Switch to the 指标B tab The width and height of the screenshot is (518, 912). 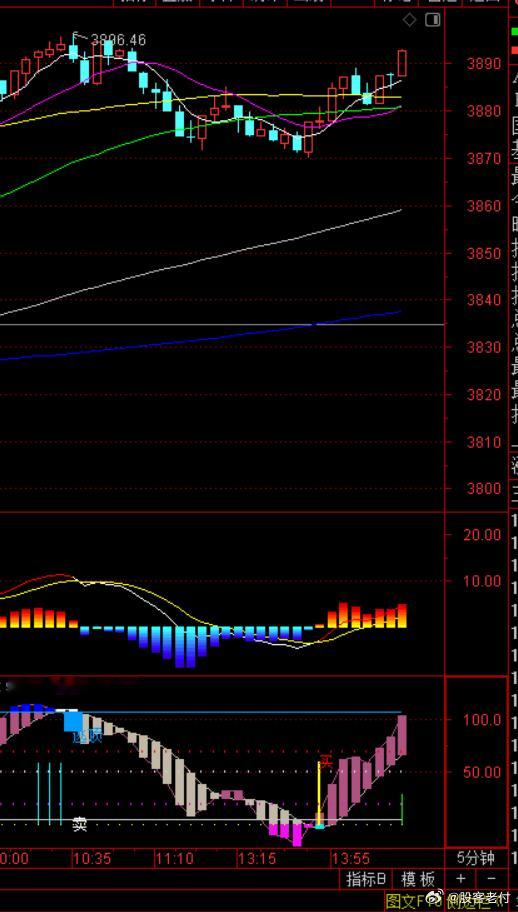[366, 879]
